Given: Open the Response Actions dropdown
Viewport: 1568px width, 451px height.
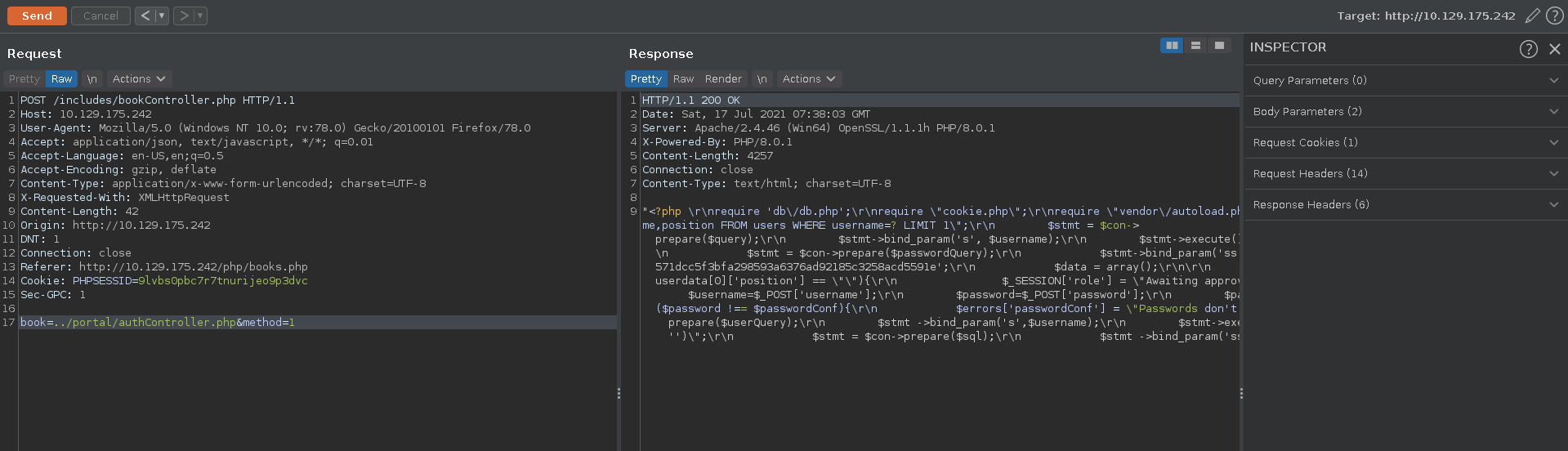Looking at the screenshot, I should tap(808, 79).
